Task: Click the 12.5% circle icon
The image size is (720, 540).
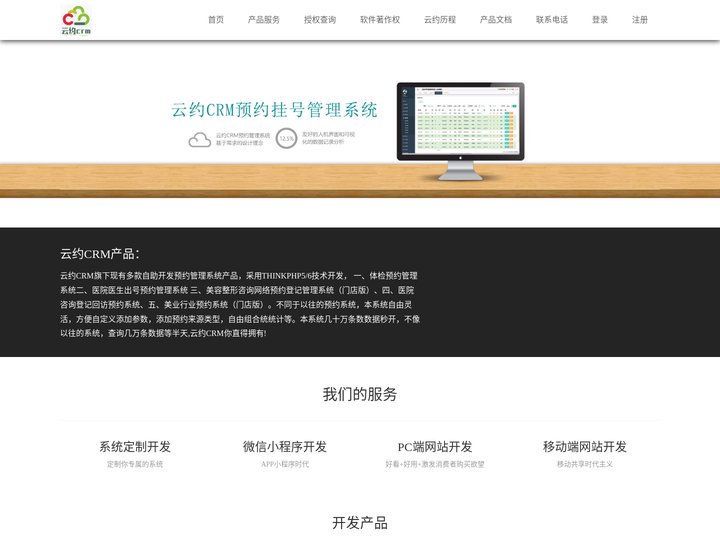Action: point(287,138)
